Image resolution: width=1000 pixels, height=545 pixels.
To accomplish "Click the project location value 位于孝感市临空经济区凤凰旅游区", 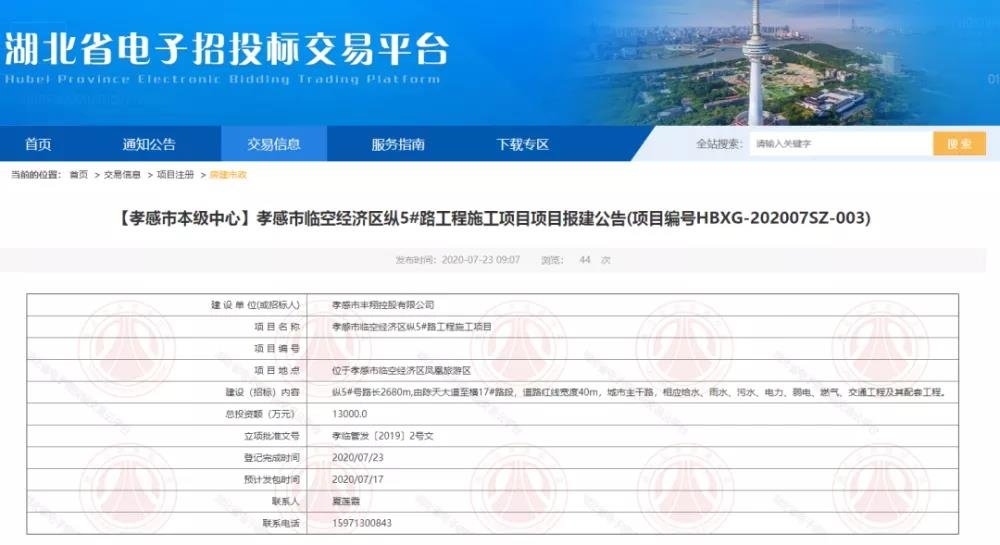I will pos(401,370).
